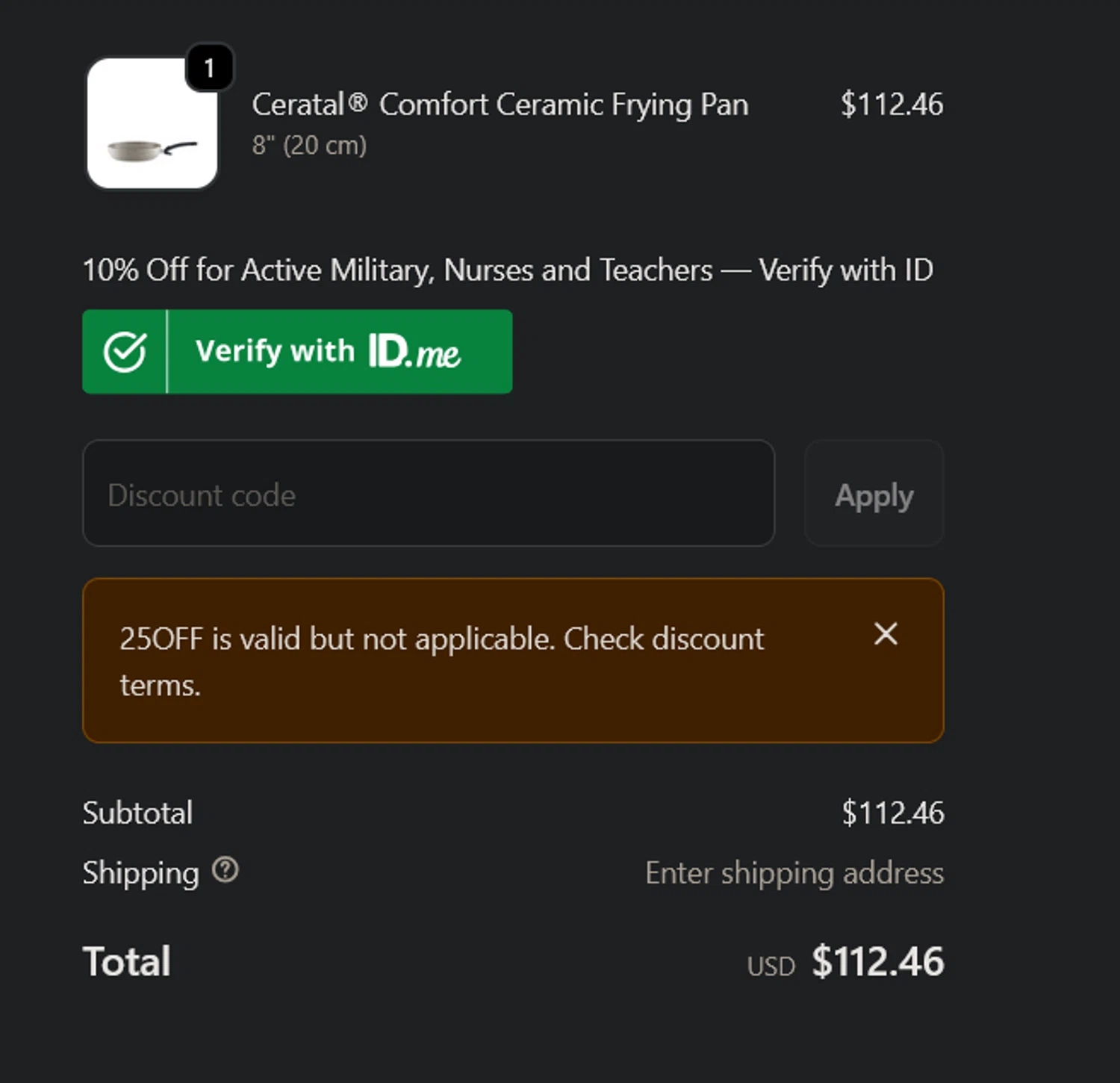Click the USD currency label
Viewport: 1120px width, 1083px height.
(x=771, y=966)
